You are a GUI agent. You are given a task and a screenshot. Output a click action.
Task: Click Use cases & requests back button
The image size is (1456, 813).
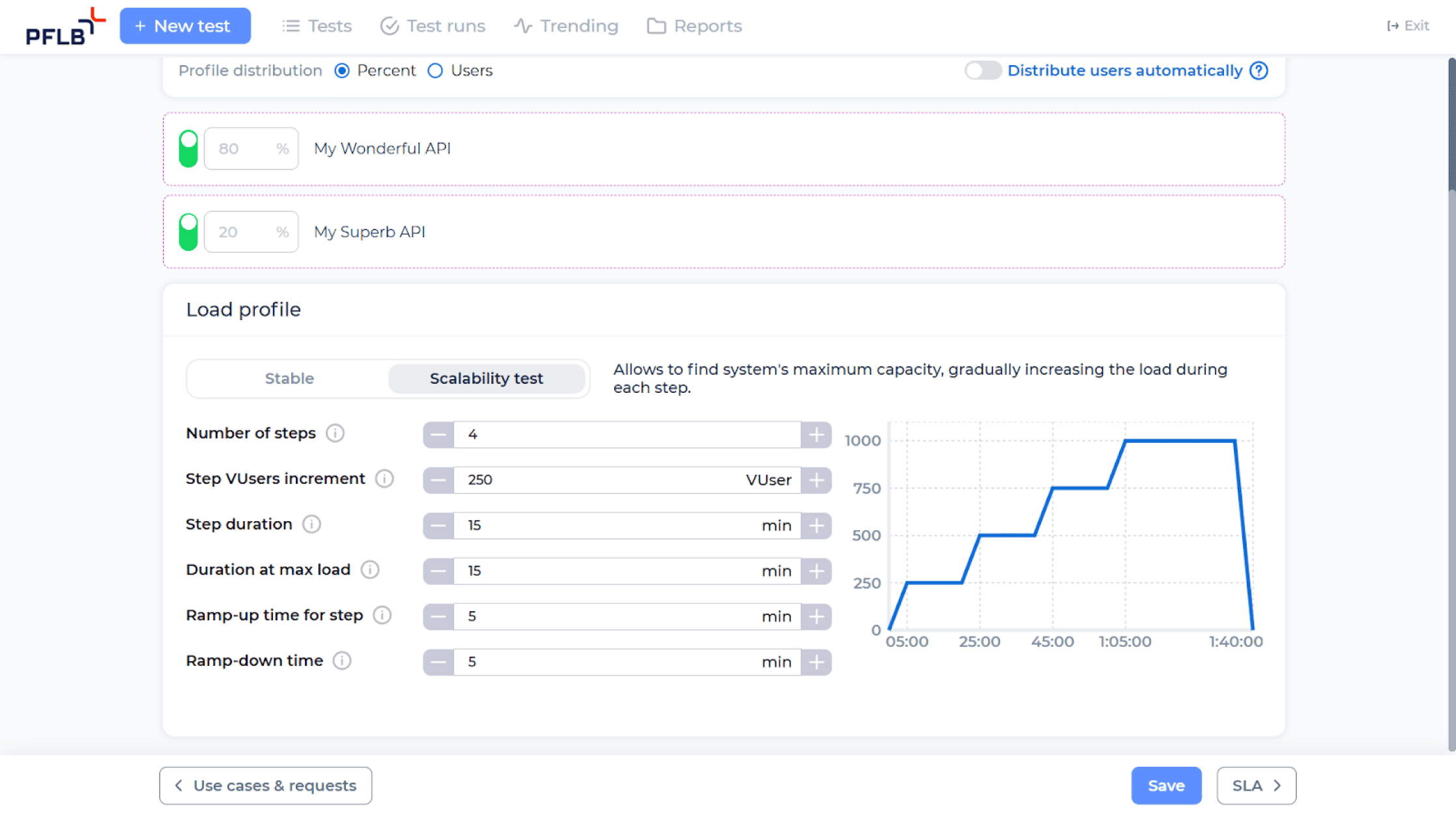point(265,785)
